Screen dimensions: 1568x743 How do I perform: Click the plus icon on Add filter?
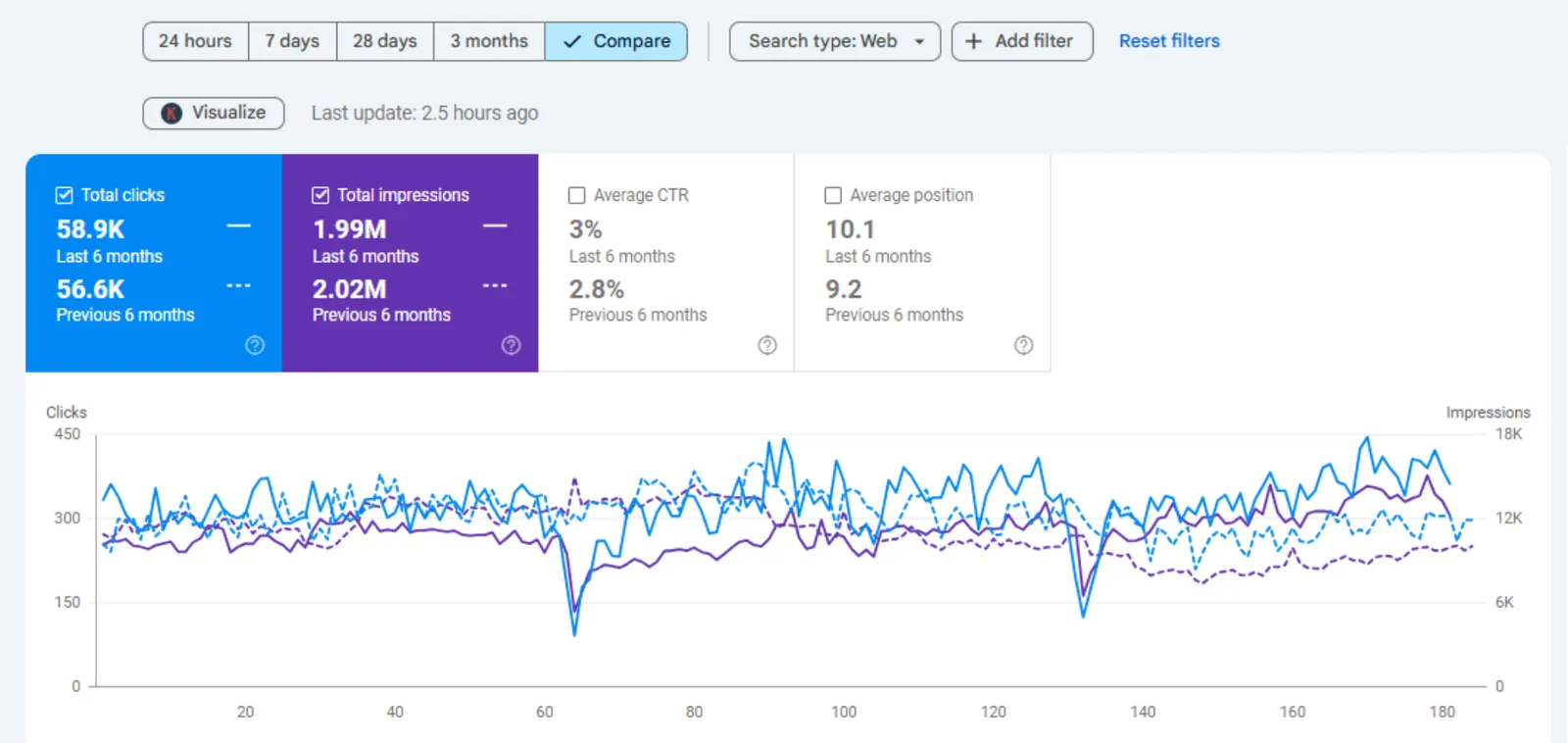[x=973, y=41]
